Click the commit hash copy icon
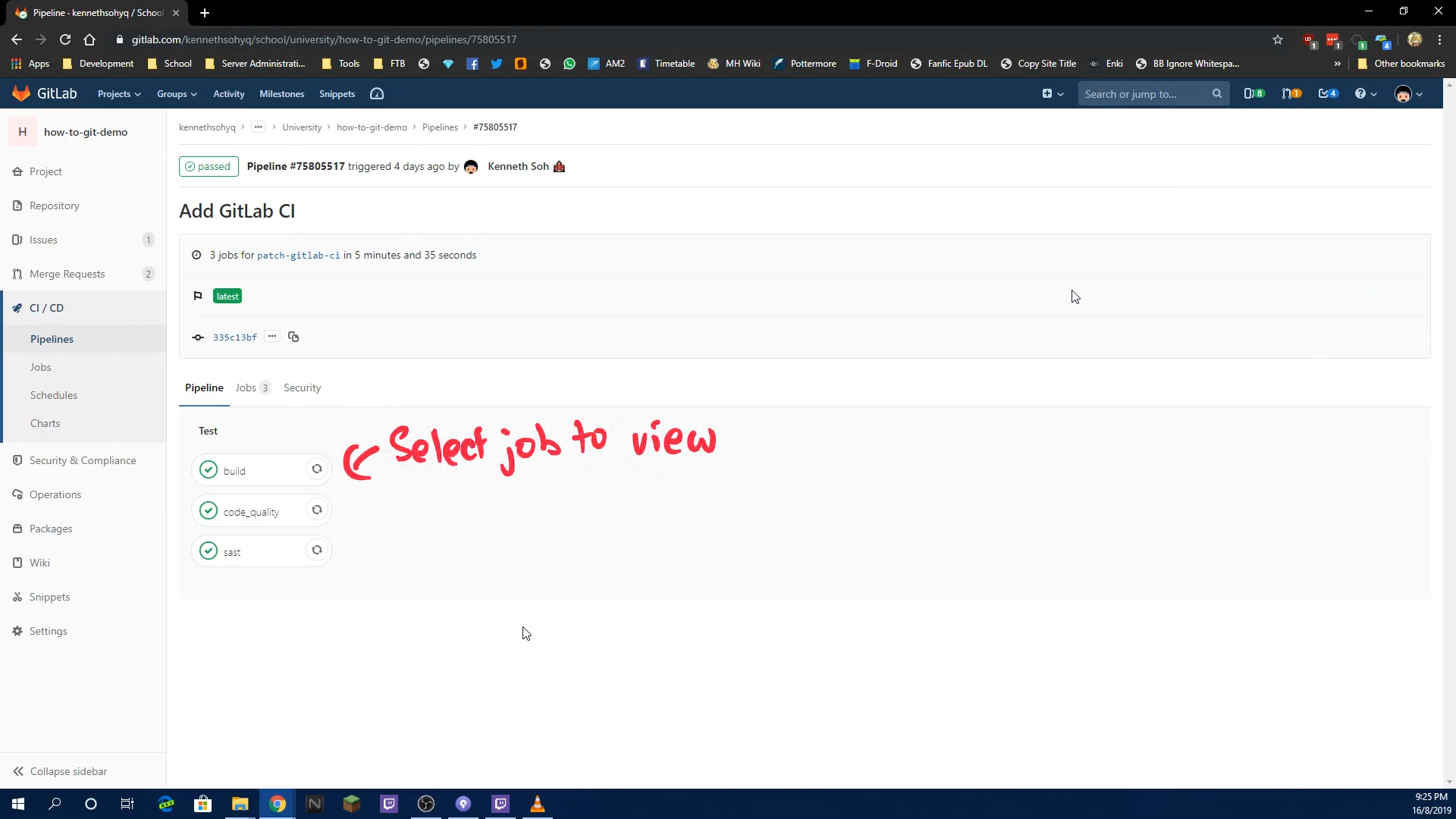 tap(293, 337)
